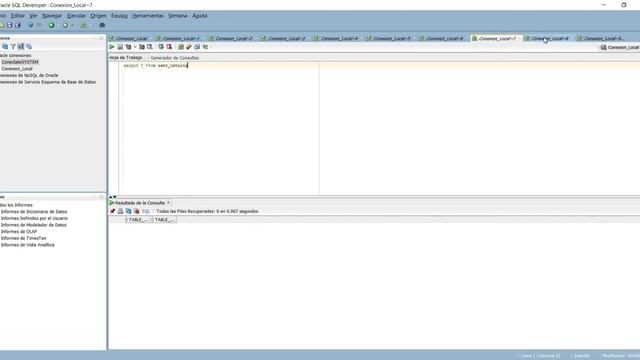Click the Rollback icon

click(169, 47)
